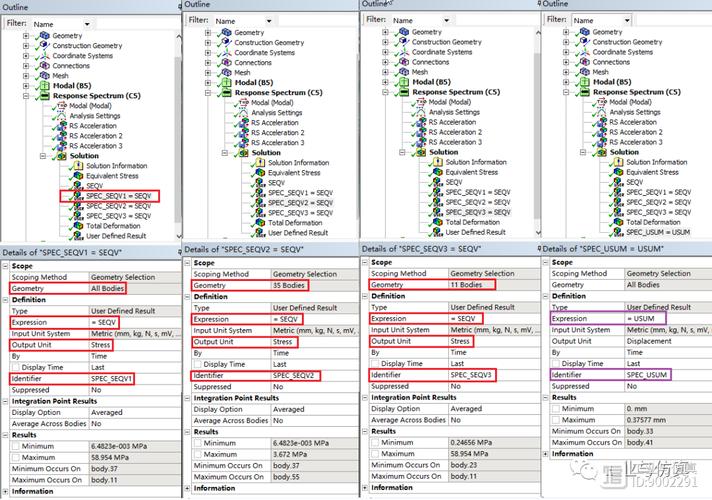This screenshot has width=712, height=500.
Task: Click the outline scrollbar down arrow in SPEC_SEQV1 panel
Action: [x=179, y=236]
